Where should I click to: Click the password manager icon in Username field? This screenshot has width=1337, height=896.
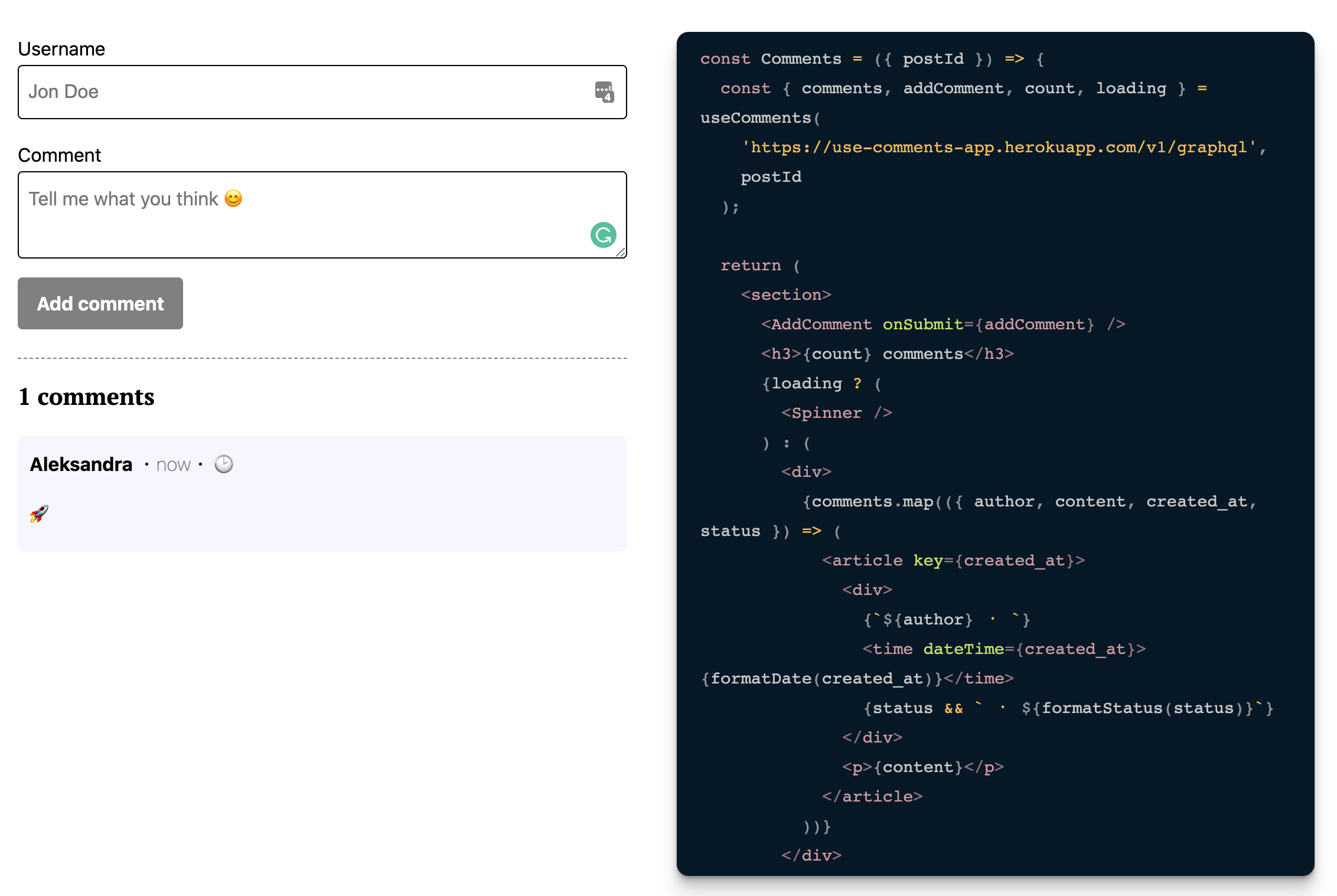point(604,92)
